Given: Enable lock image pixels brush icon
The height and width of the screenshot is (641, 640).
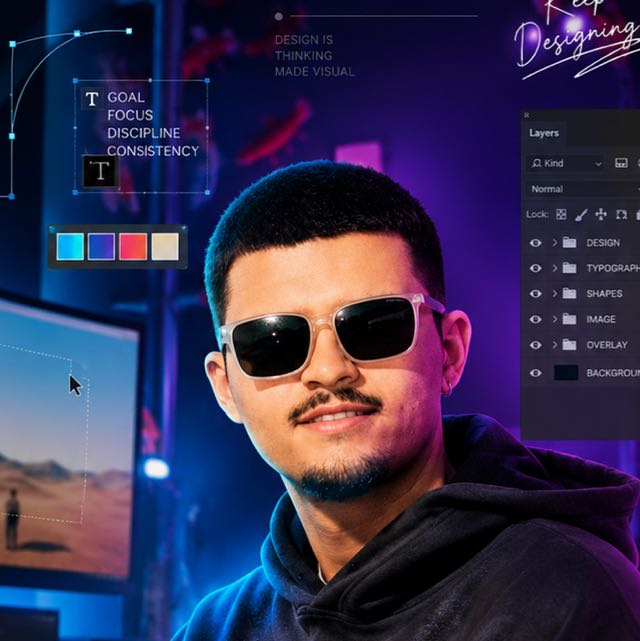Looking at the screenshot, I should click(x=581, y=214).
